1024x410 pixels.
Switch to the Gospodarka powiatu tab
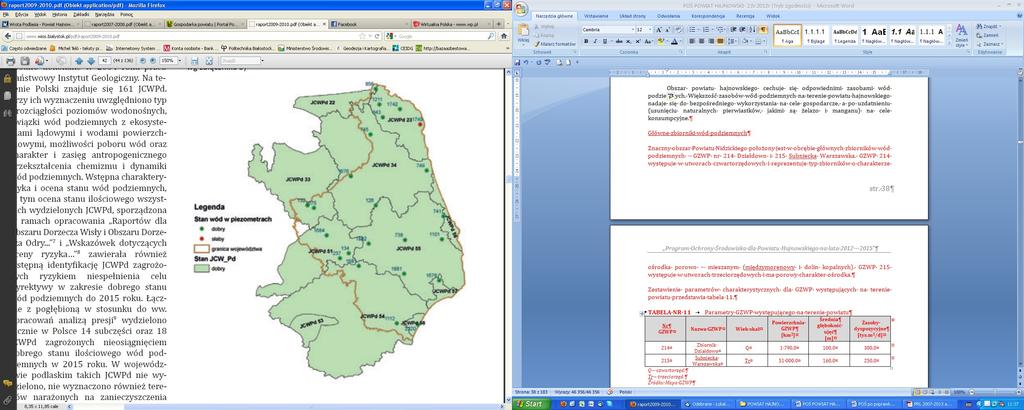(x=204, y=24)
